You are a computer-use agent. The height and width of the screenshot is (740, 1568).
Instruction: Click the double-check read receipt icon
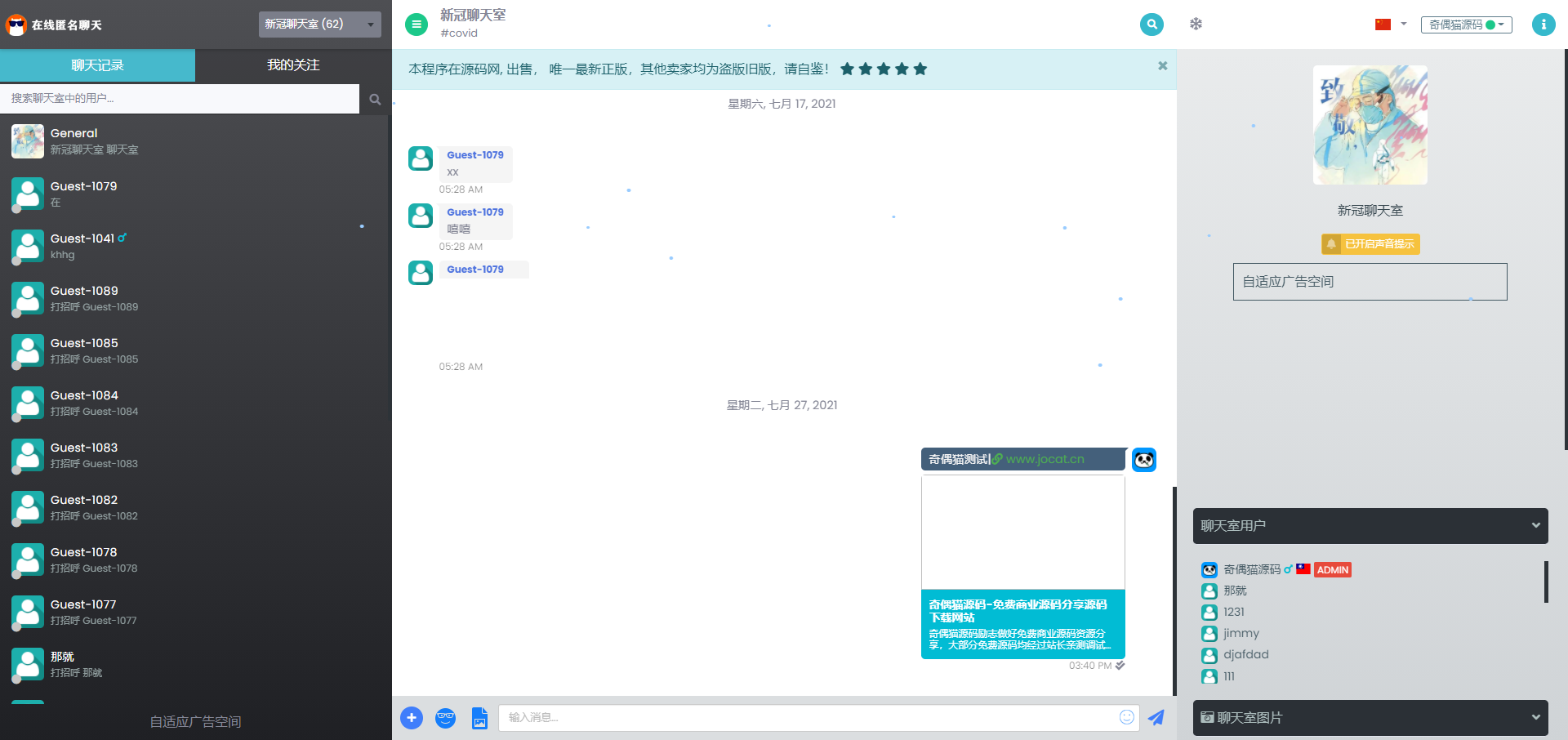tap(1120, 666)
